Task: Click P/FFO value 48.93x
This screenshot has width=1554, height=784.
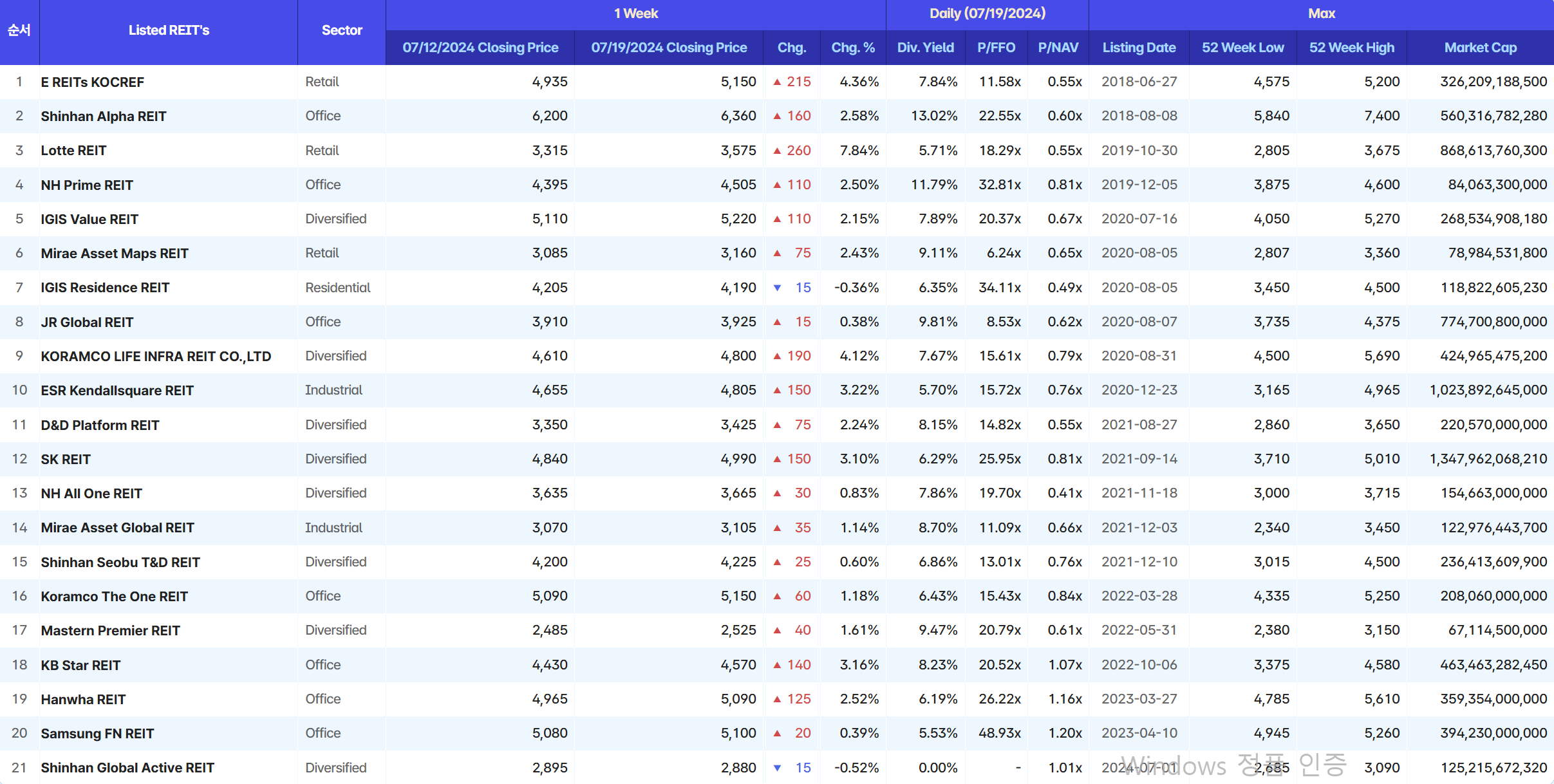Action: tap(1000, 733)
